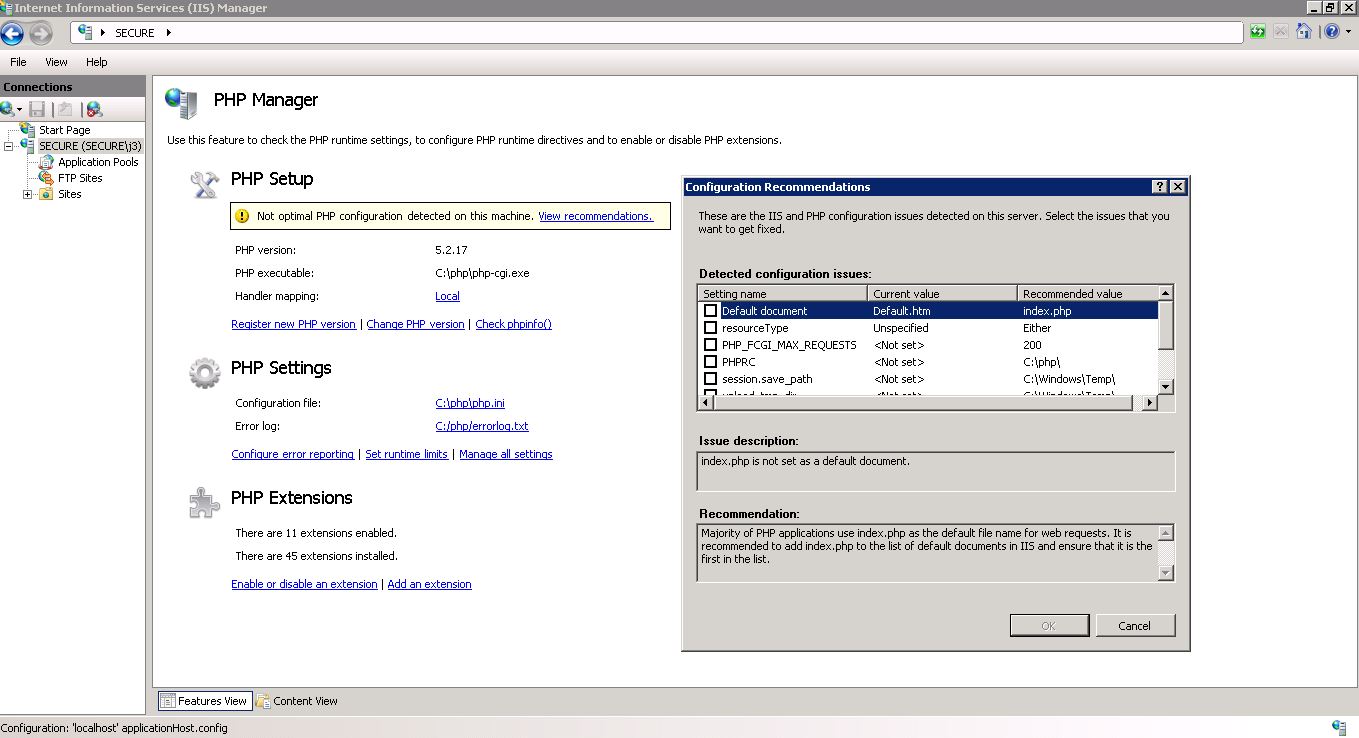The image size is (1359, 738).
Task: Click the Set runtime limits link
Action: (406, 454)
